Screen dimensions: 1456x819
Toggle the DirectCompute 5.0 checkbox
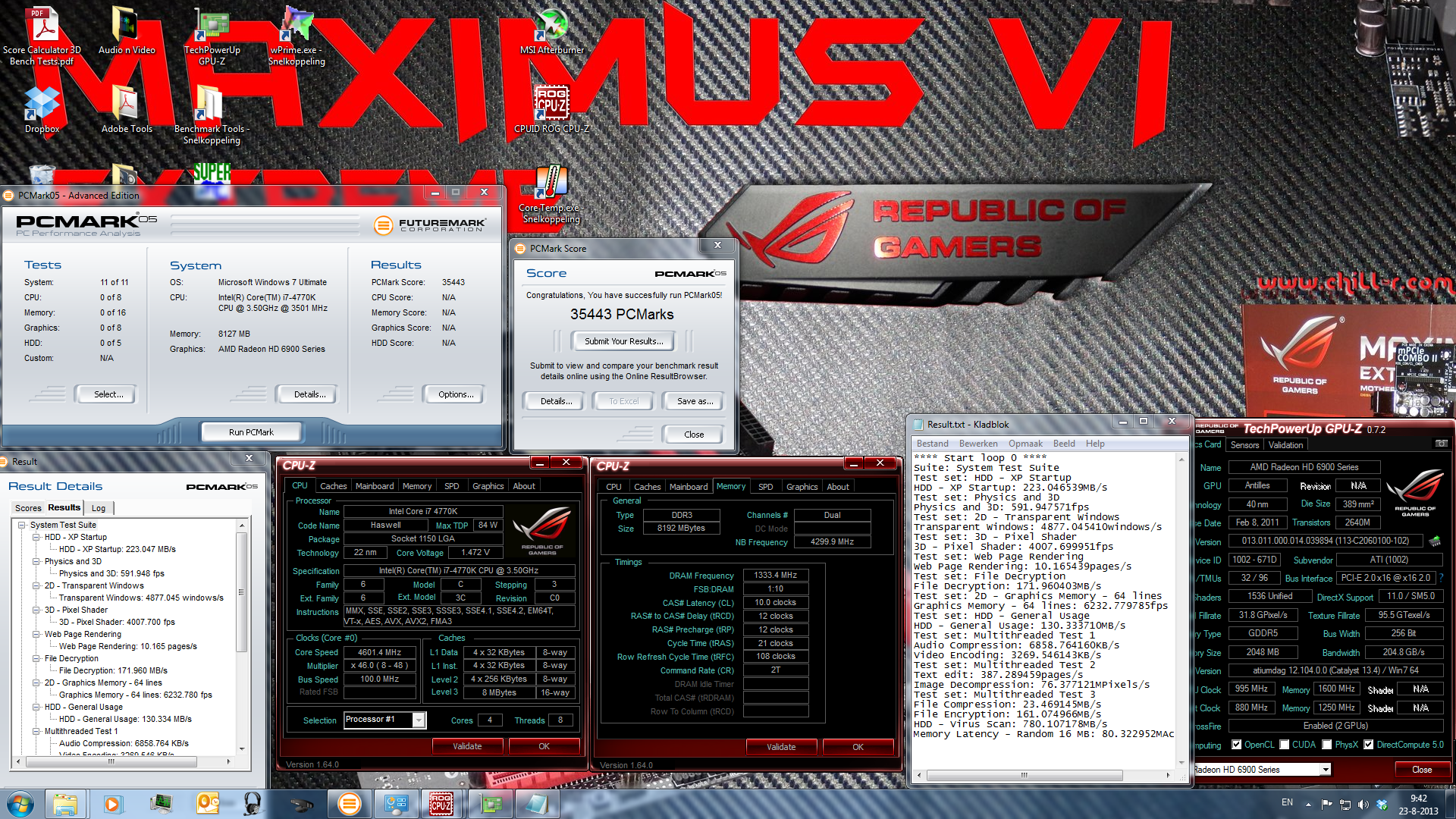coord(1369,745)
